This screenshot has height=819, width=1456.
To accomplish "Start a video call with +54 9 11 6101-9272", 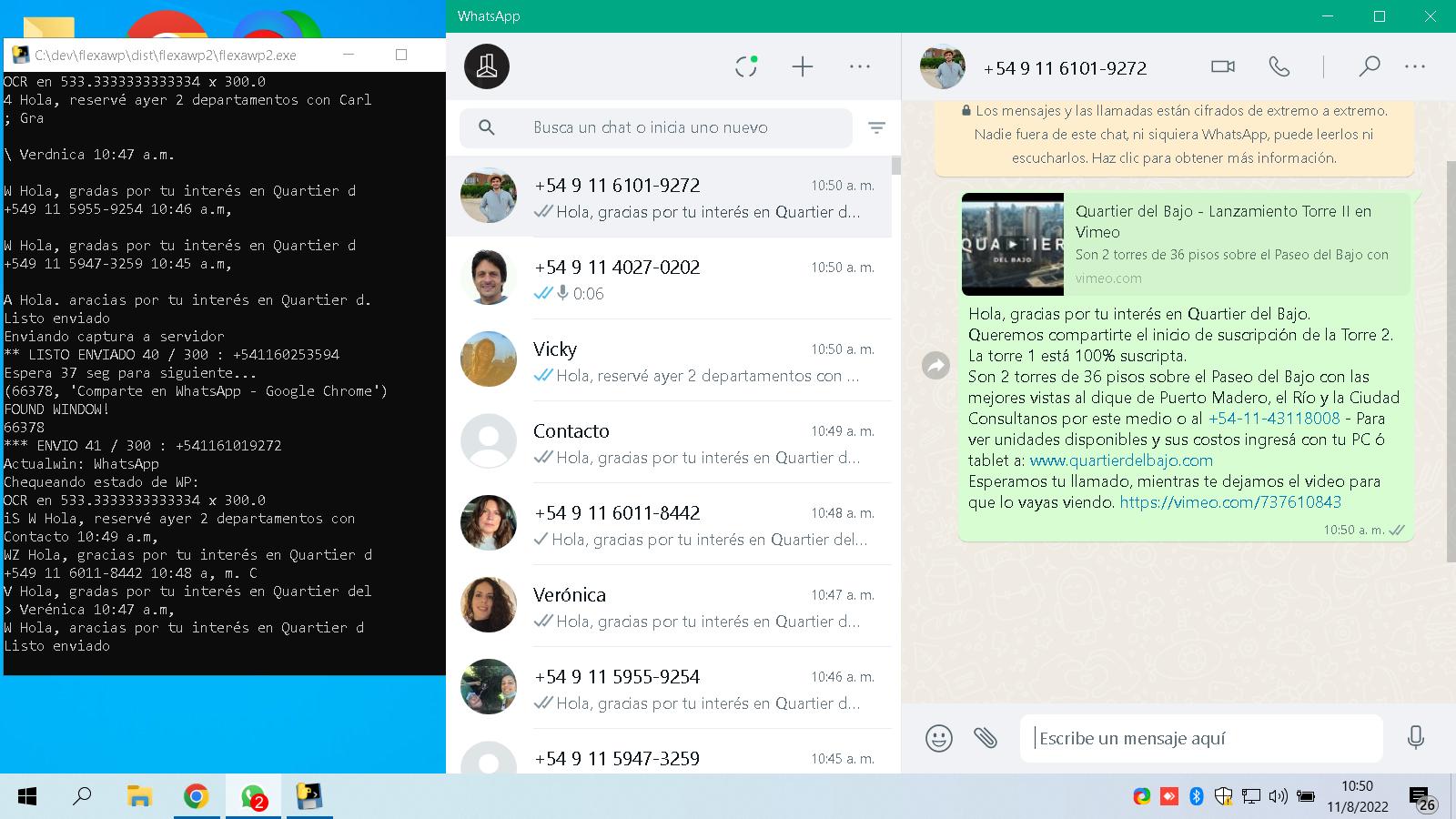I will [1223, 66].
